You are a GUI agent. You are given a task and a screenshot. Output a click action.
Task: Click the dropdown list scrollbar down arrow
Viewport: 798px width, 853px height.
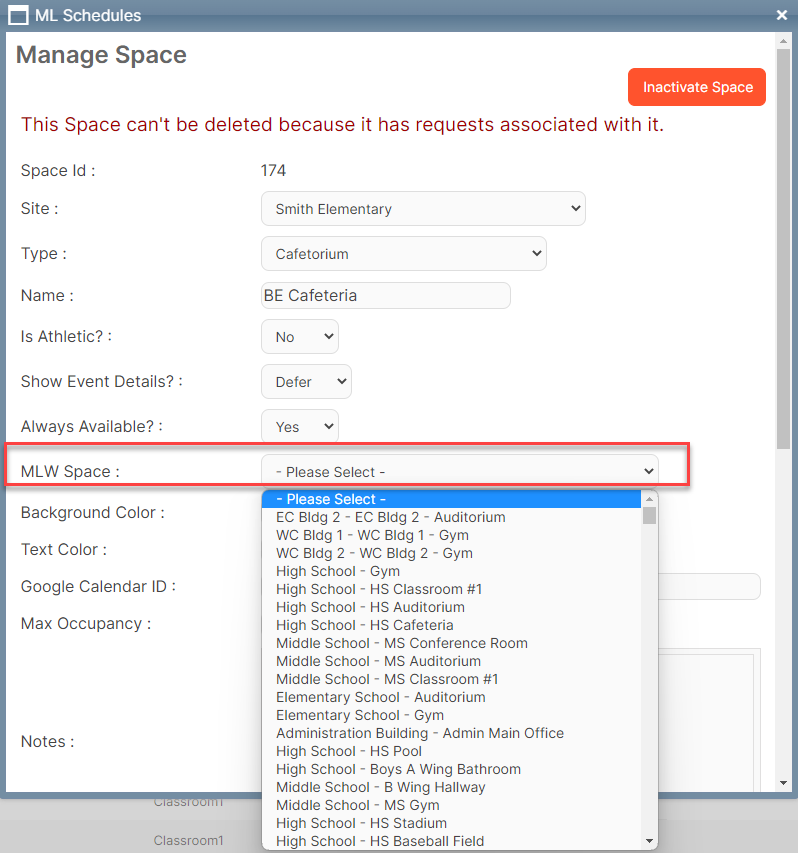650,841
